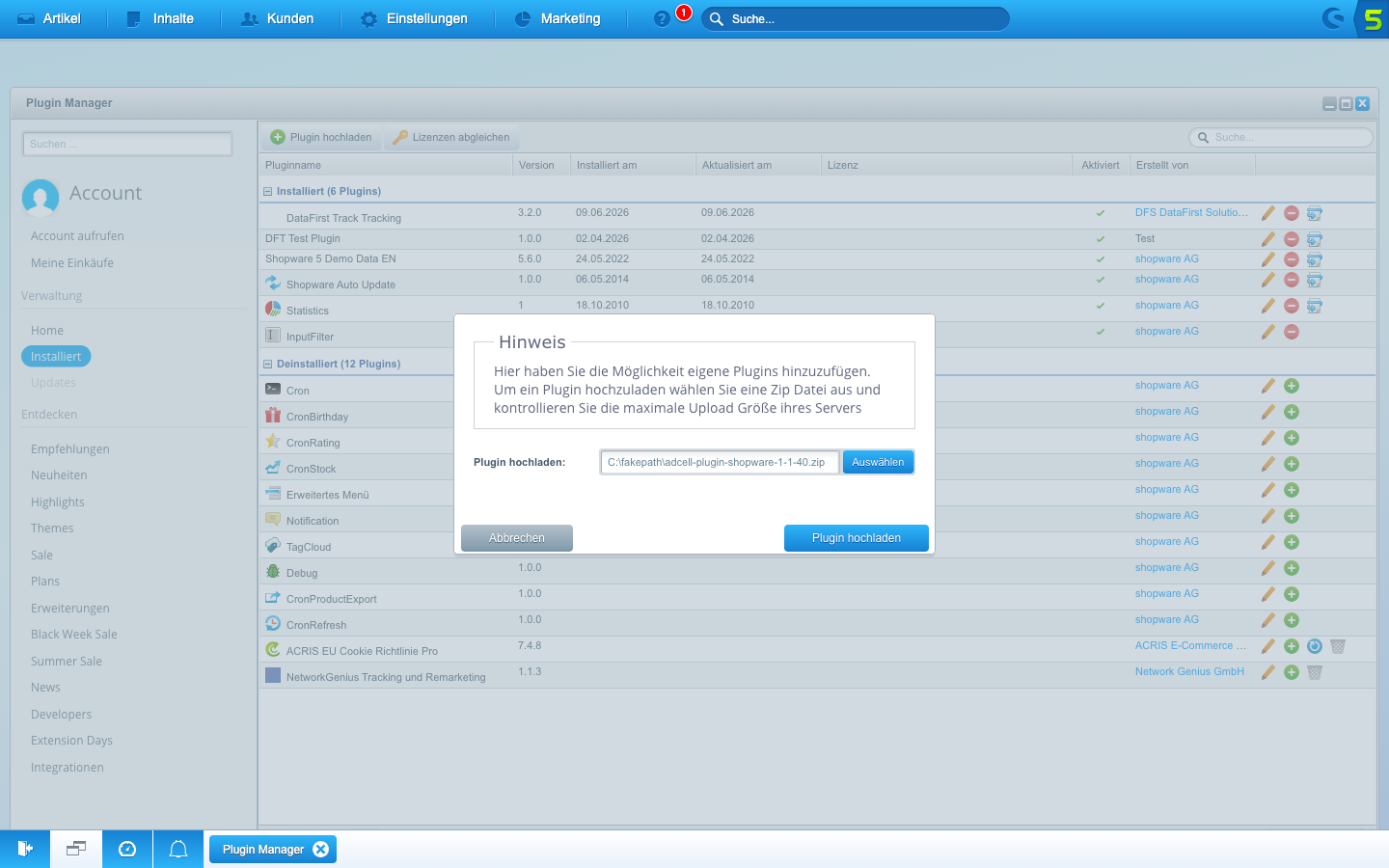Click the help question mark icon

point(662,18)
